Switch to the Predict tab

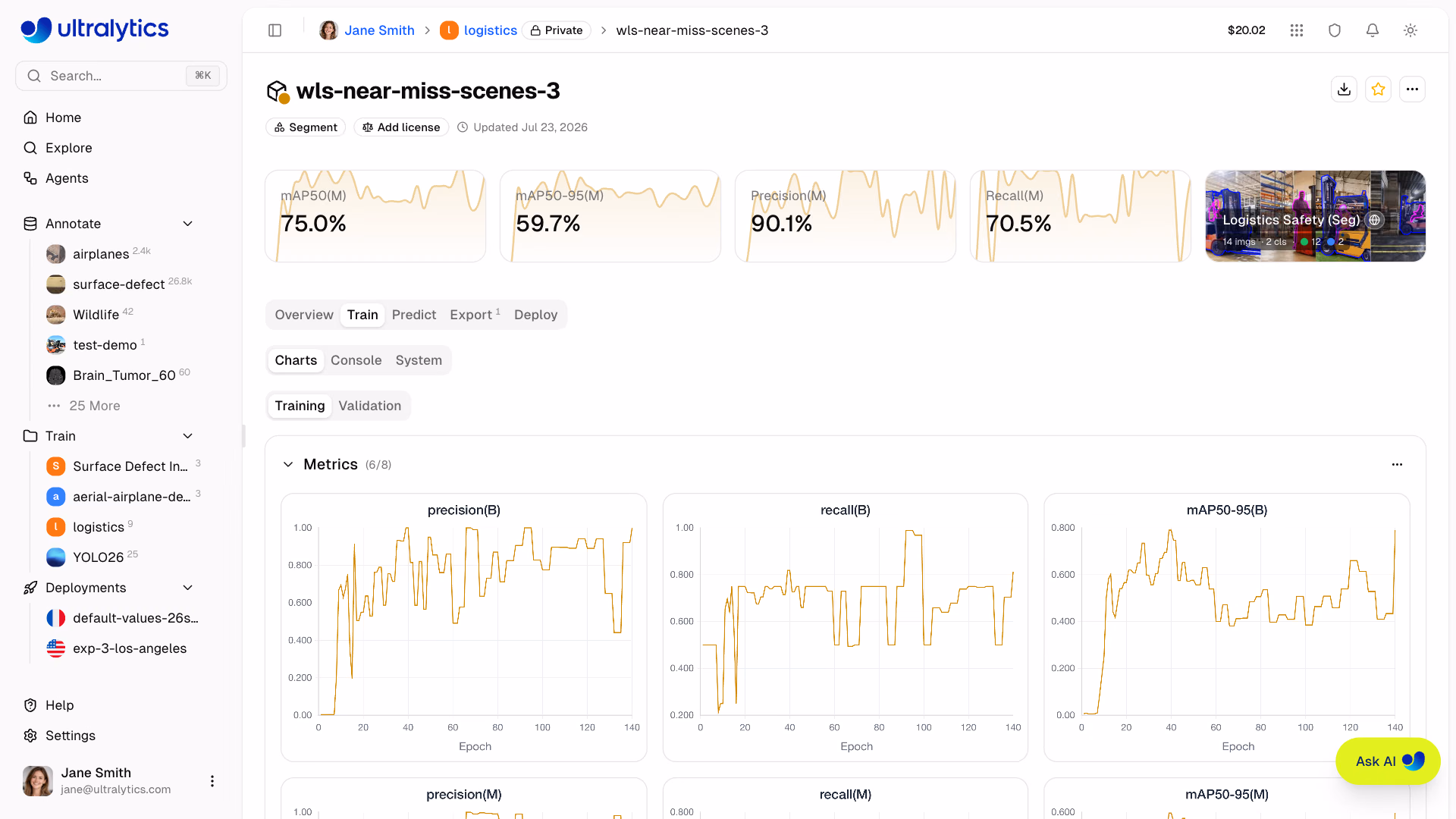click(414, 315)
